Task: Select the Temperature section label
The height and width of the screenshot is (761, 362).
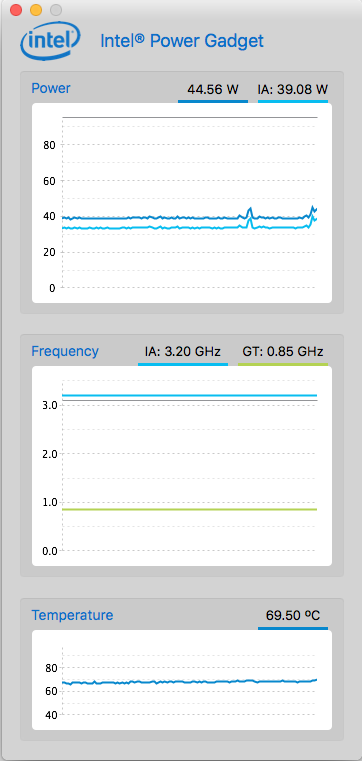Action: click(x=72, y=615)
